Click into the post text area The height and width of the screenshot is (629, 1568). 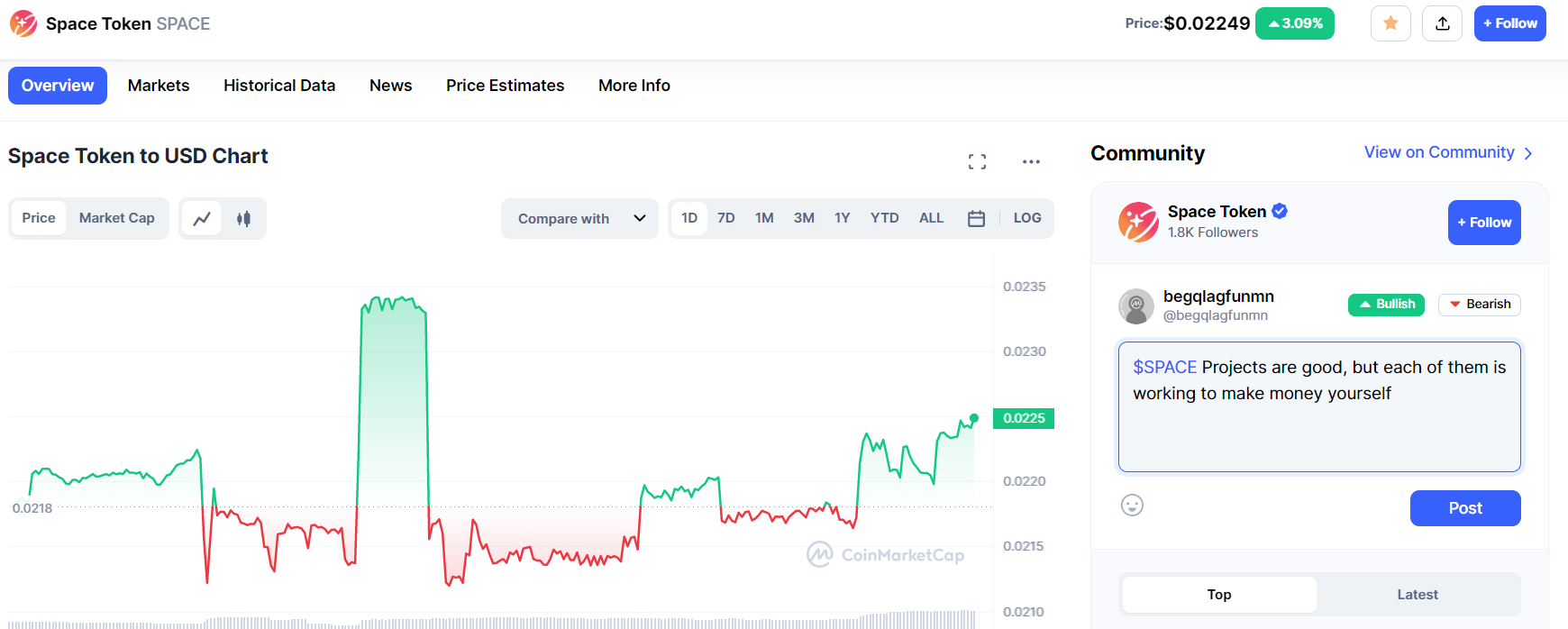point(1319,406)
